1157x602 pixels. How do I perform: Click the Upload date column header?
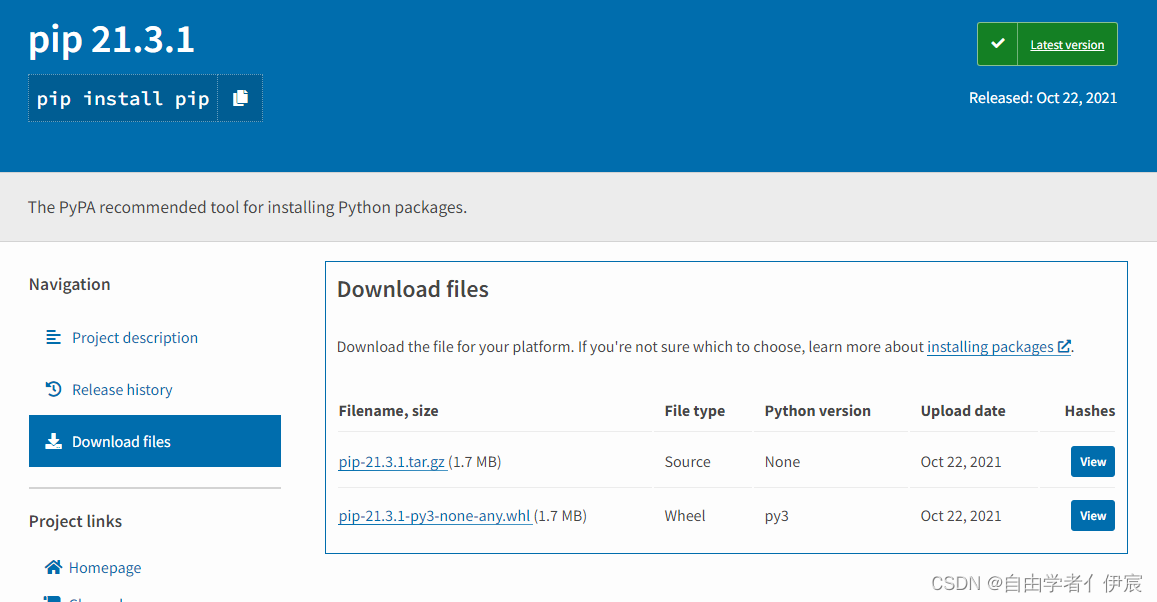[x=963, y=411]
